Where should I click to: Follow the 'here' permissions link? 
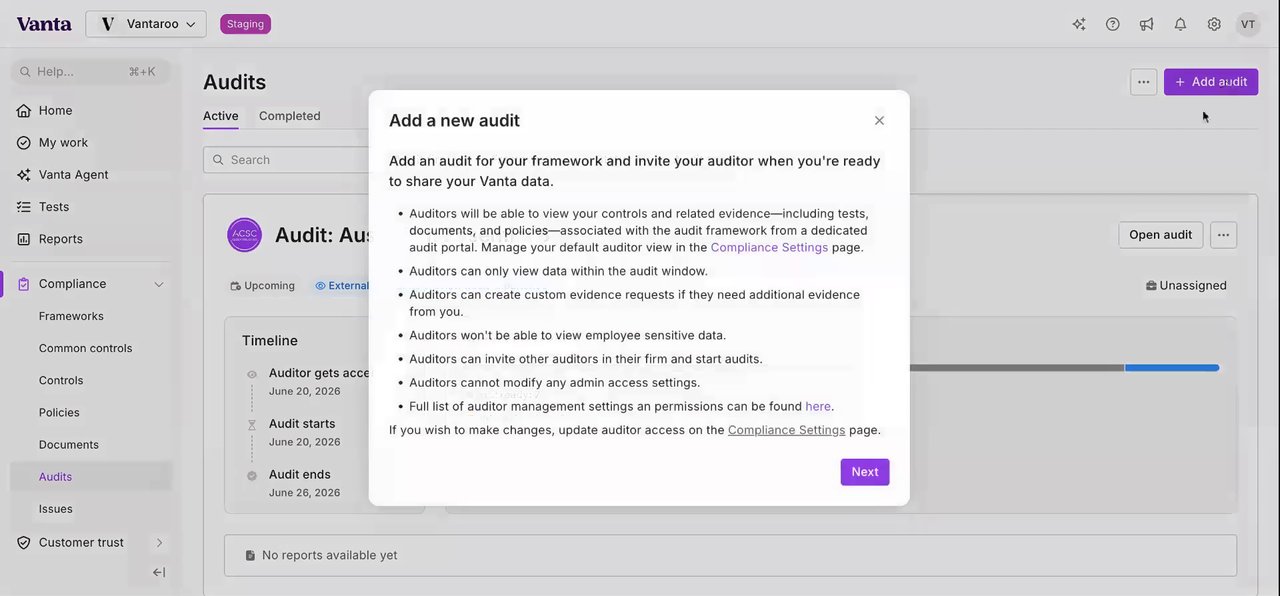(x=817, y=407)
